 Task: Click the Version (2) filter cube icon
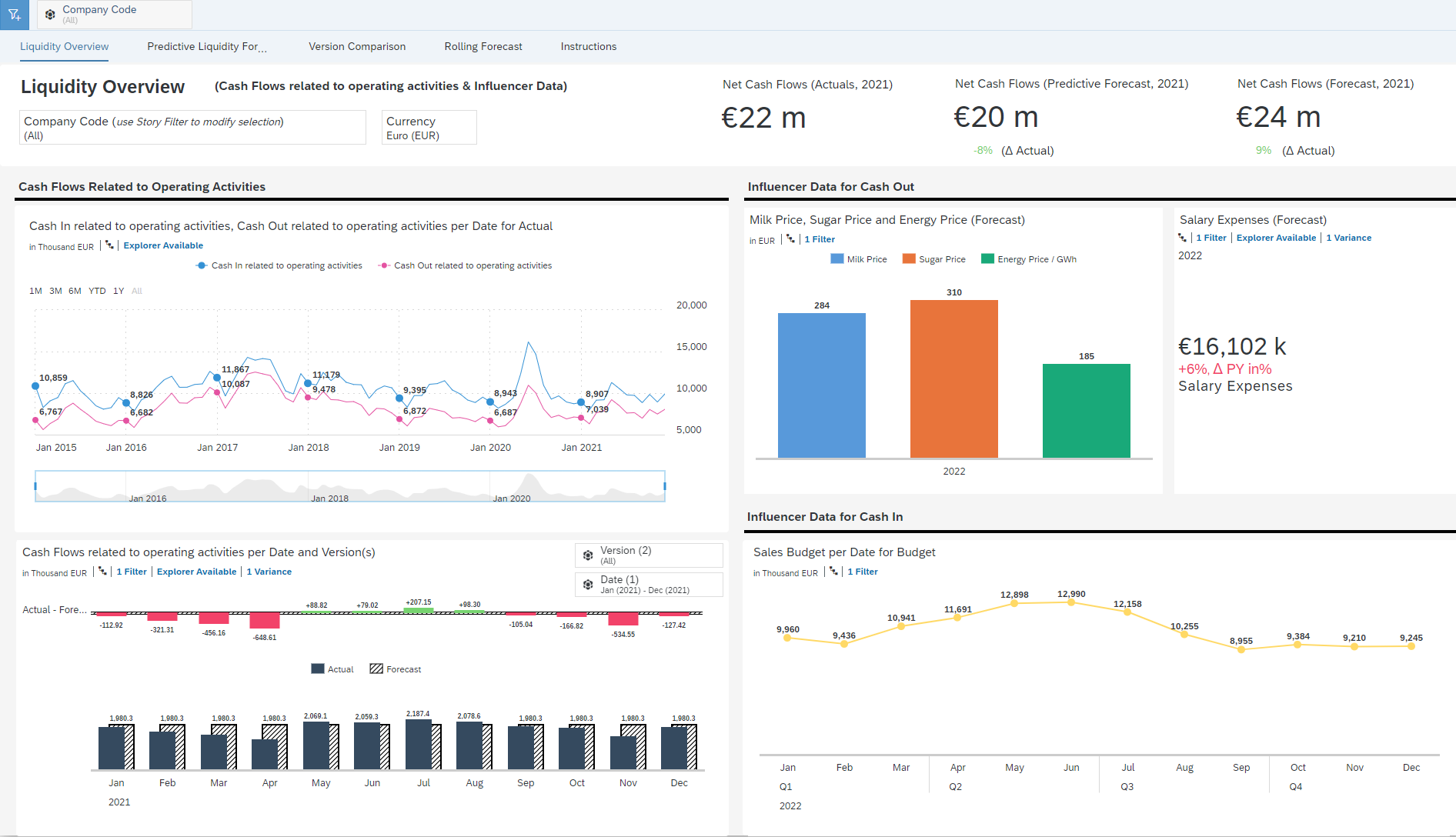[588, 555]
